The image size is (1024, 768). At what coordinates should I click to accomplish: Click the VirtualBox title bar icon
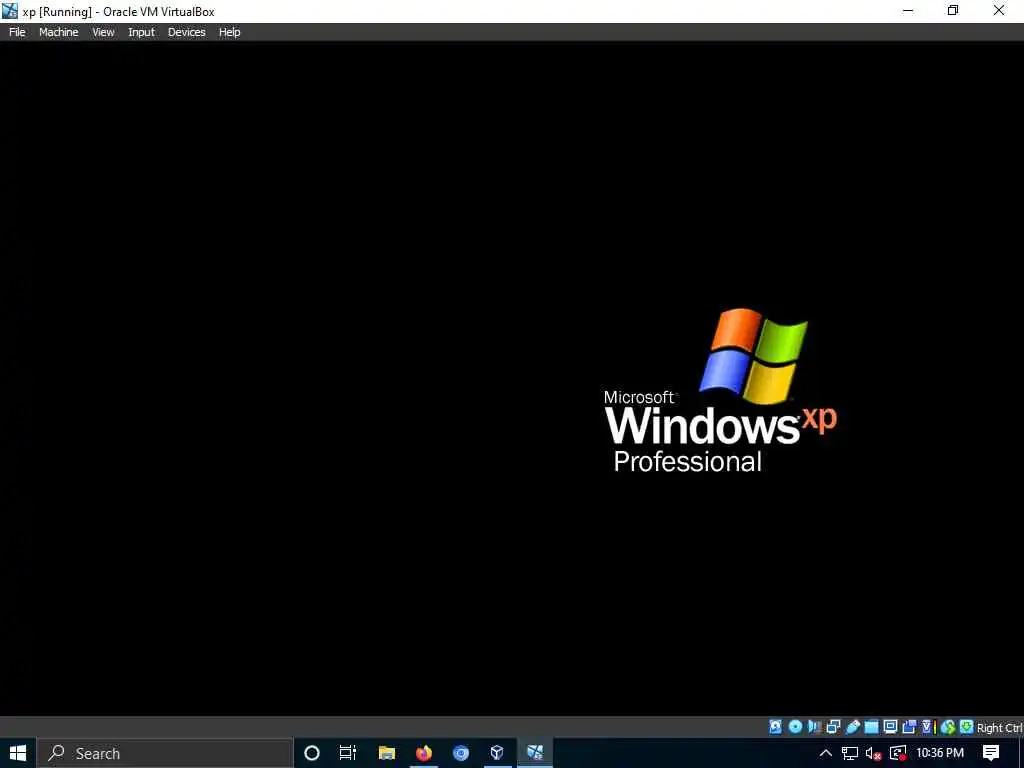tap(10, 11)
